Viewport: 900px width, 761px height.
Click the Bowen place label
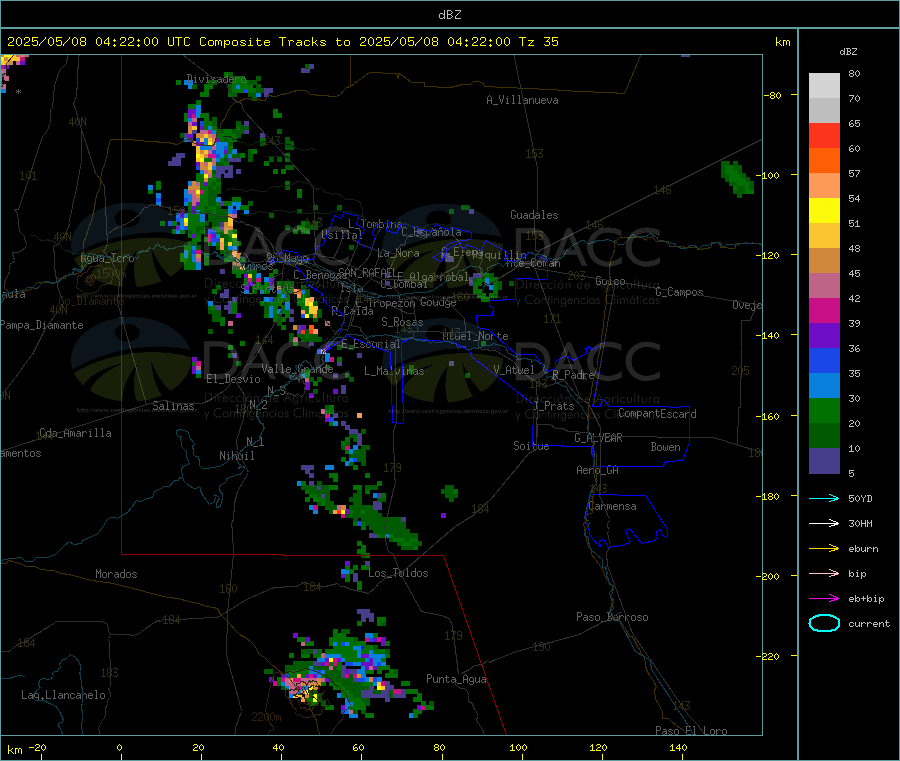click(x=665, y=447)
